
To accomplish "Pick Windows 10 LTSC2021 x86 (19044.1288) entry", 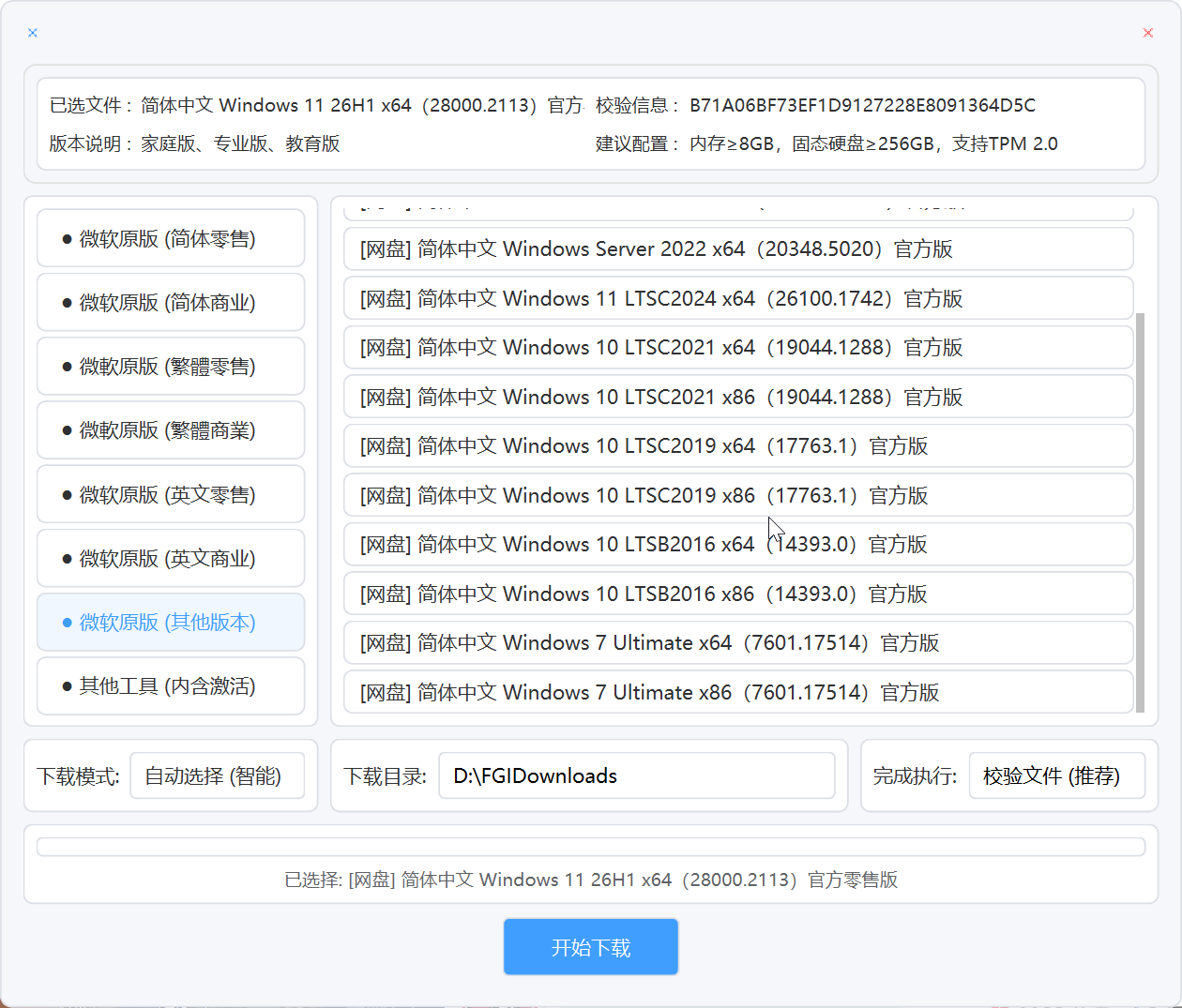I will click(738, 397).
